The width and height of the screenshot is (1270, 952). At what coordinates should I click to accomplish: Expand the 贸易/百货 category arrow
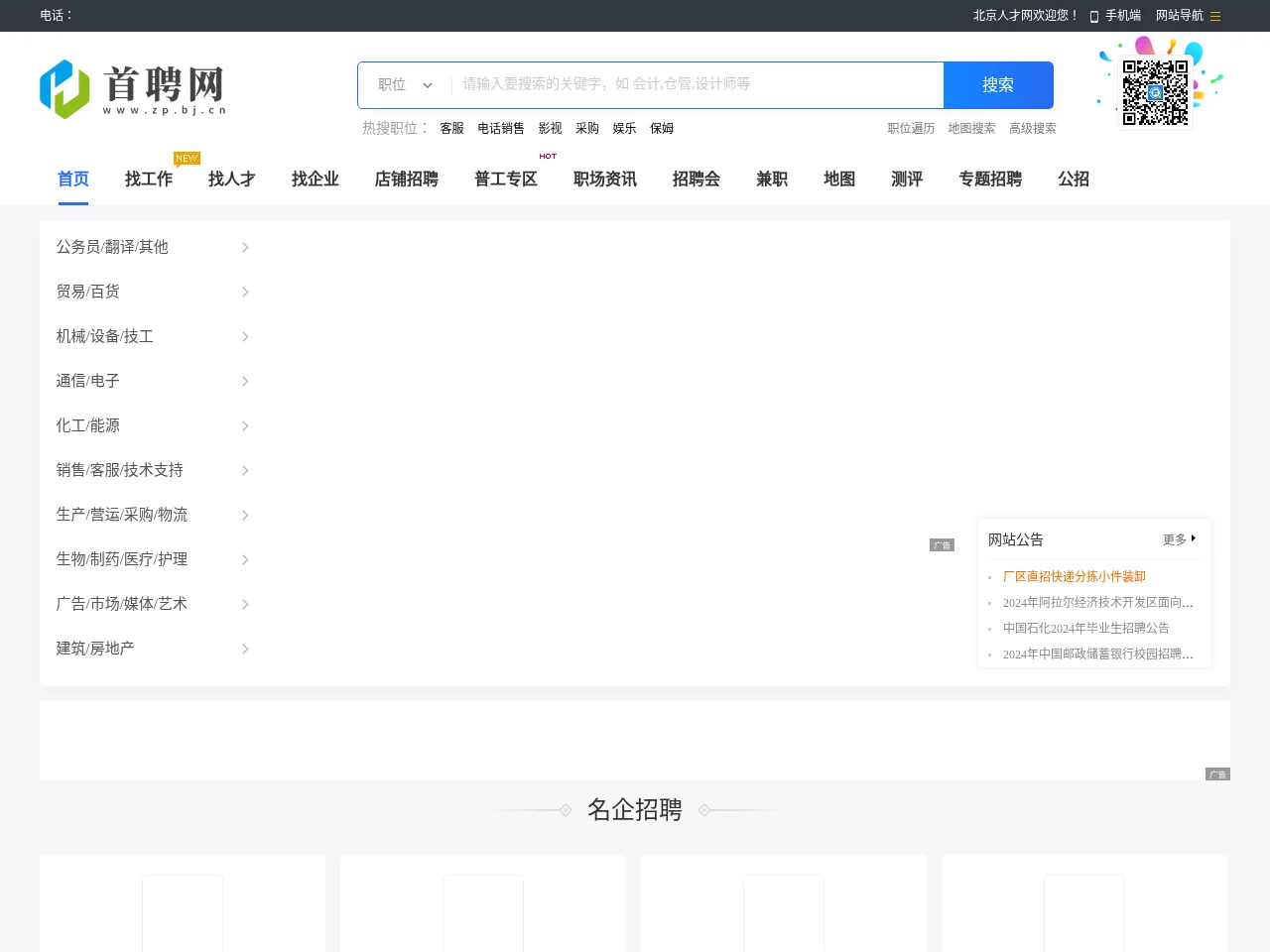coord(245,292)
